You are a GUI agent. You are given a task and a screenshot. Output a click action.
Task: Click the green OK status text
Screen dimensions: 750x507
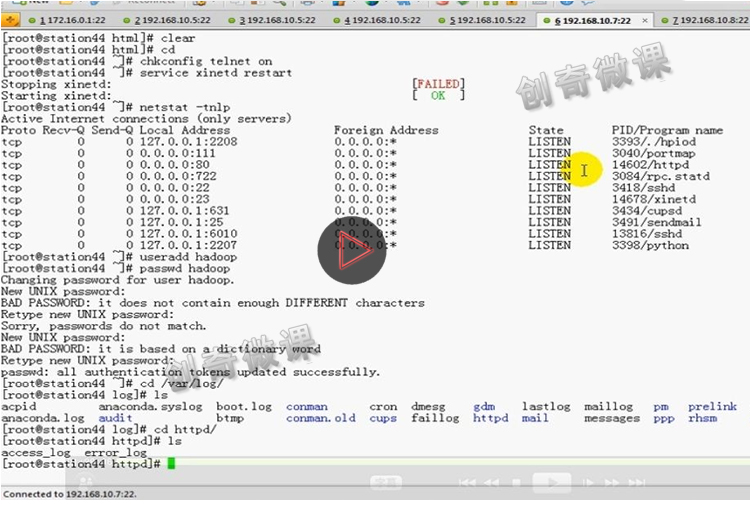point(438,95)
